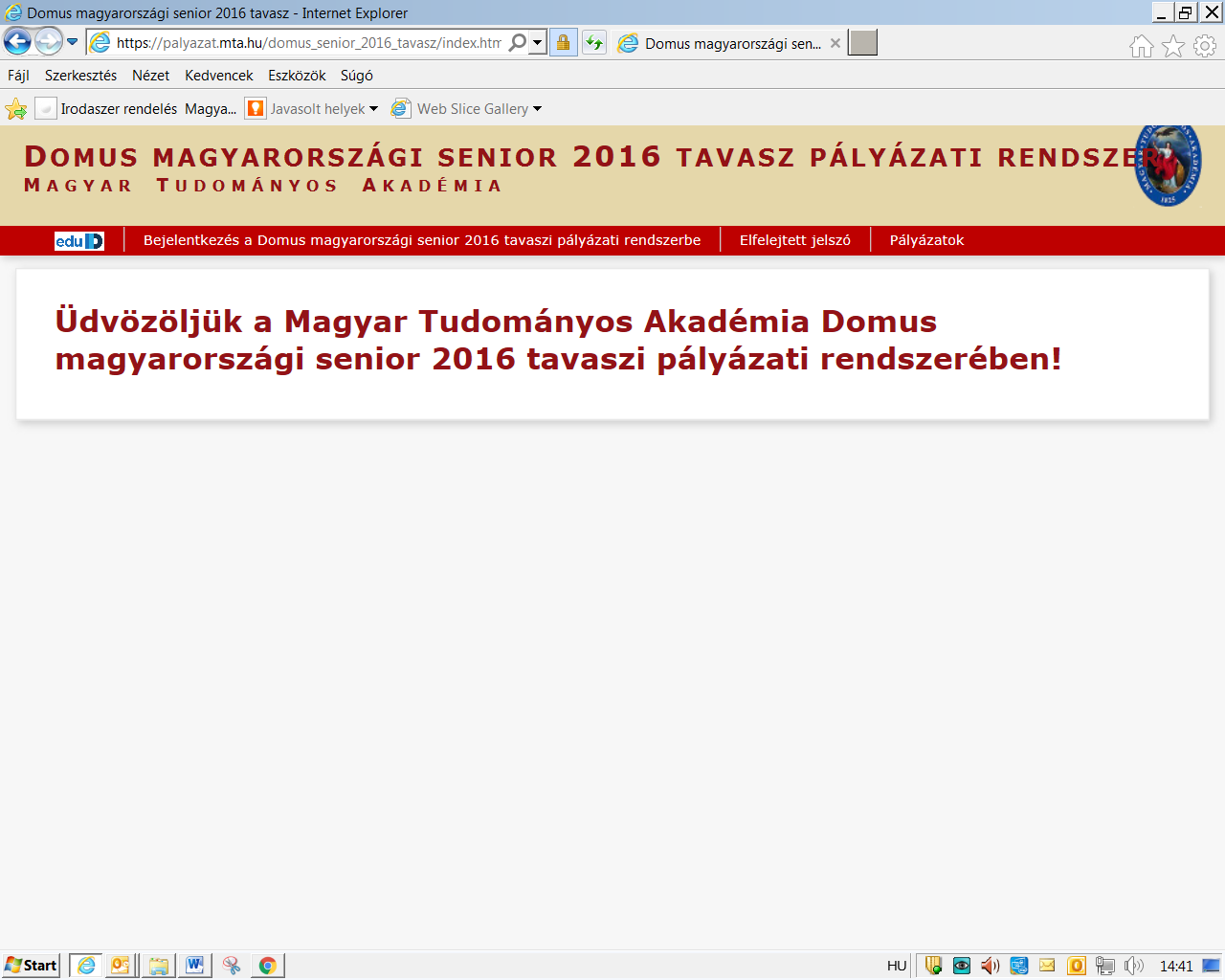
Task: Click the blue network displays tray icon
Action: [x=1019, y=966]
